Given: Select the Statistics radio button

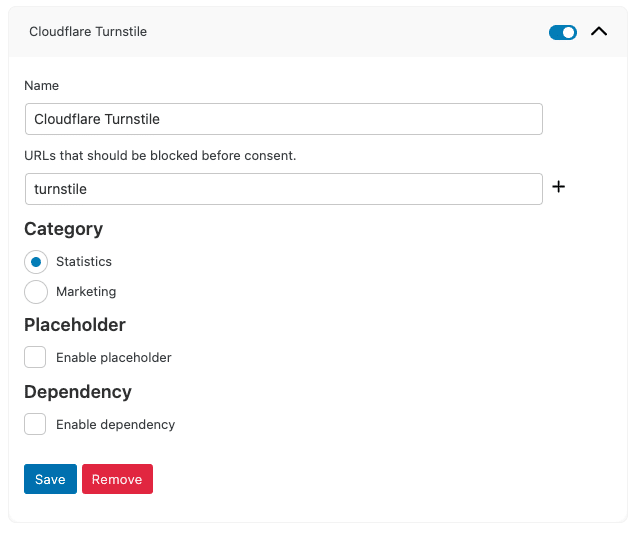Looking at the screenshot, I should coord(36,262).
